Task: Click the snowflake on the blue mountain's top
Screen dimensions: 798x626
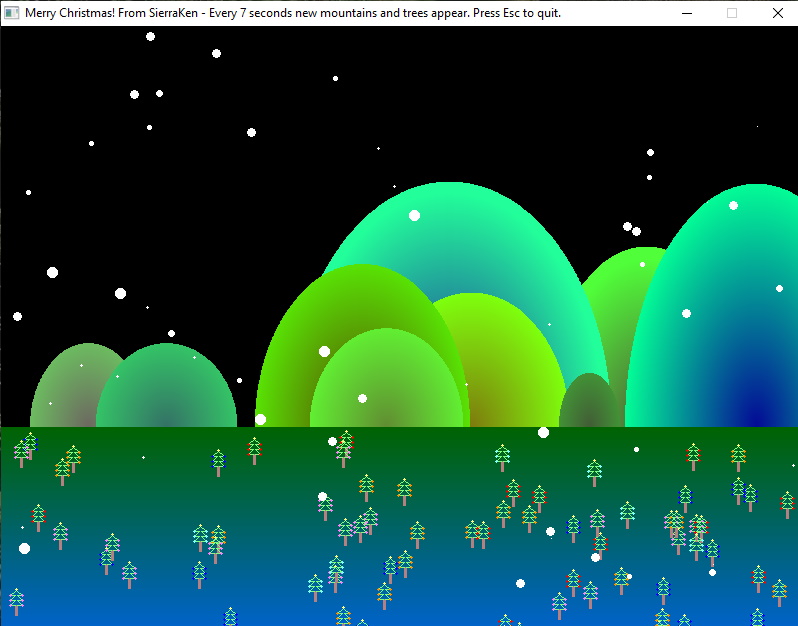Action: [x=733, y=205]
